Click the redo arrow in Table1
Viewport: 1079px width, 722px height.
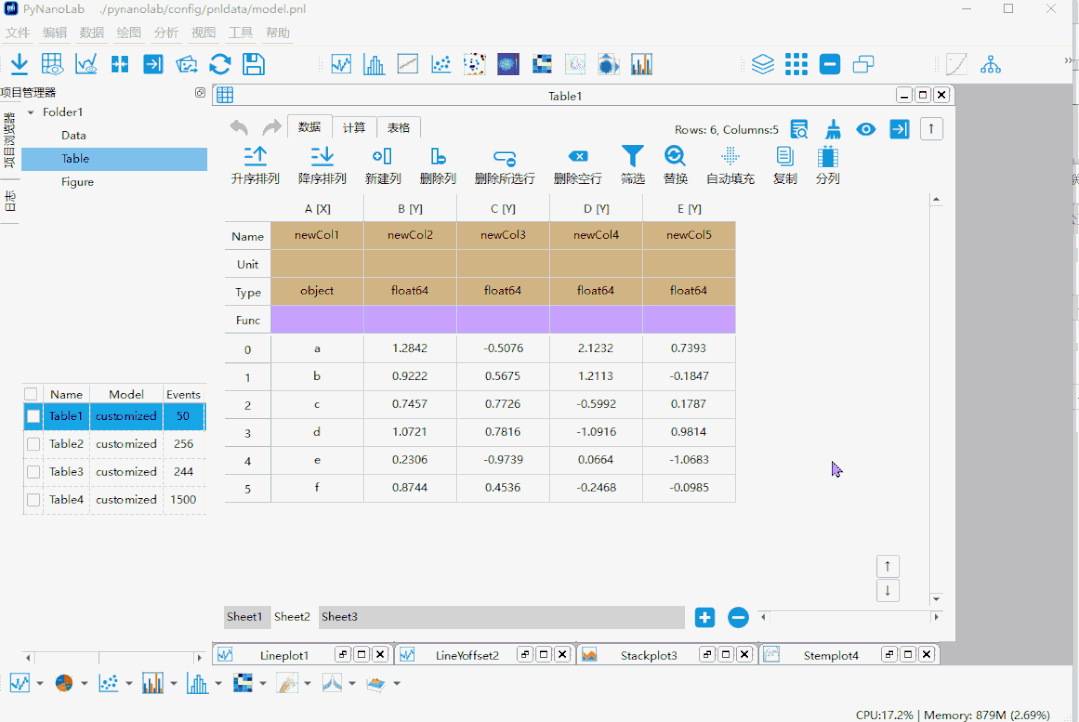click(272, 127)
